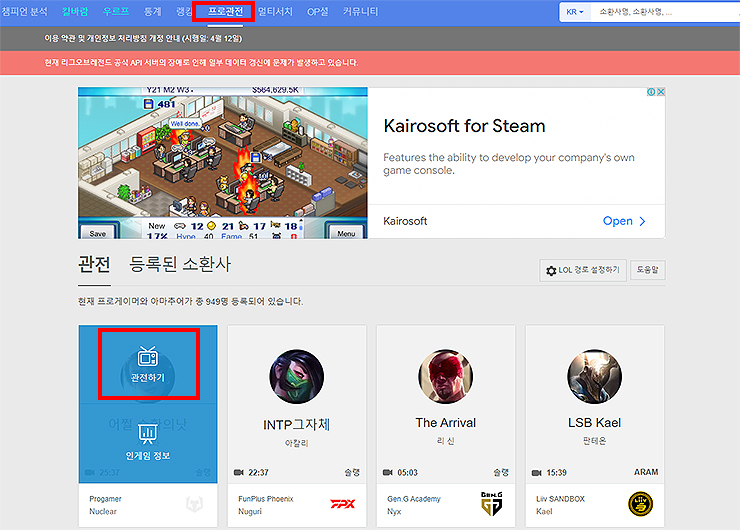This screenshot has width=740, height=530.
Task: Close the ad with the X icon
Action: coord(661,92)
